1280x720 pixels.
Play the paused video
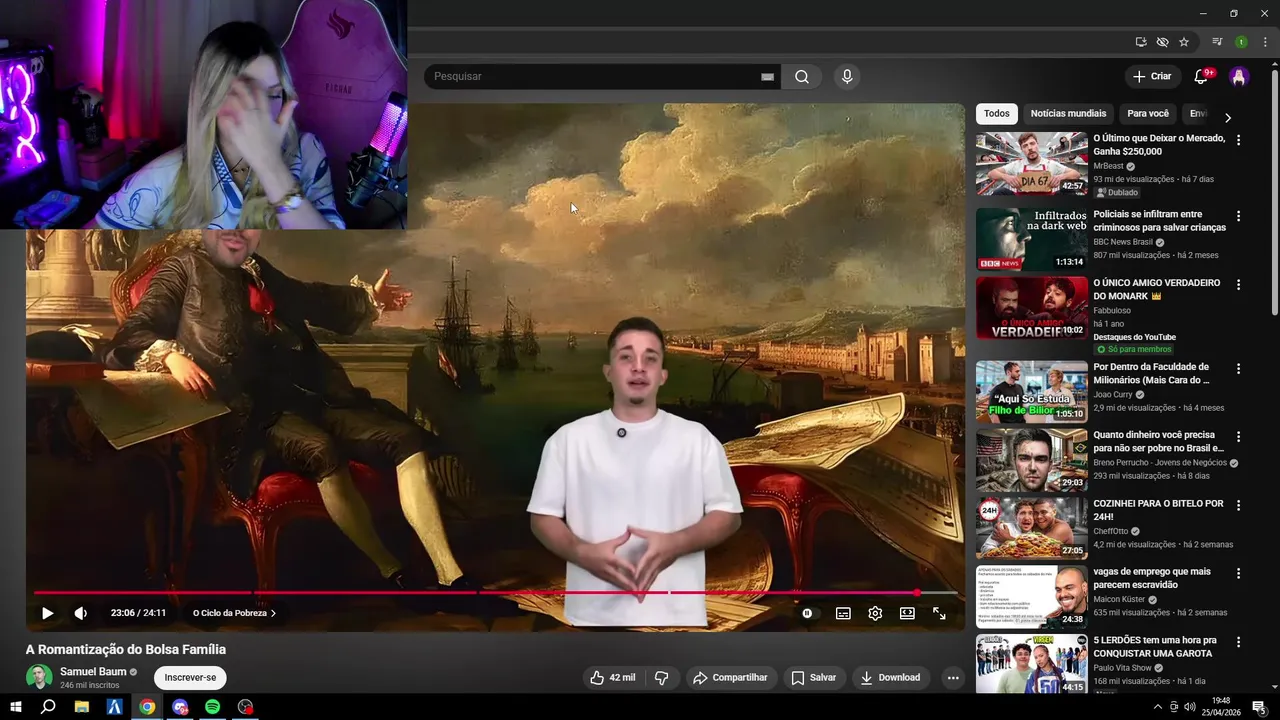(47, 613)
